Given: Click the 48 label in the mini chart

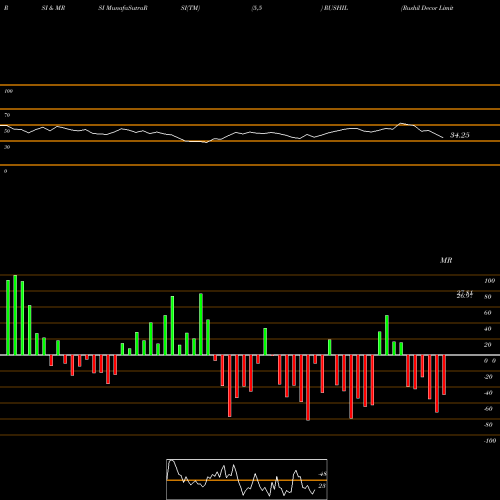Looking at the screenshot, I should click(x=322, y=474).
